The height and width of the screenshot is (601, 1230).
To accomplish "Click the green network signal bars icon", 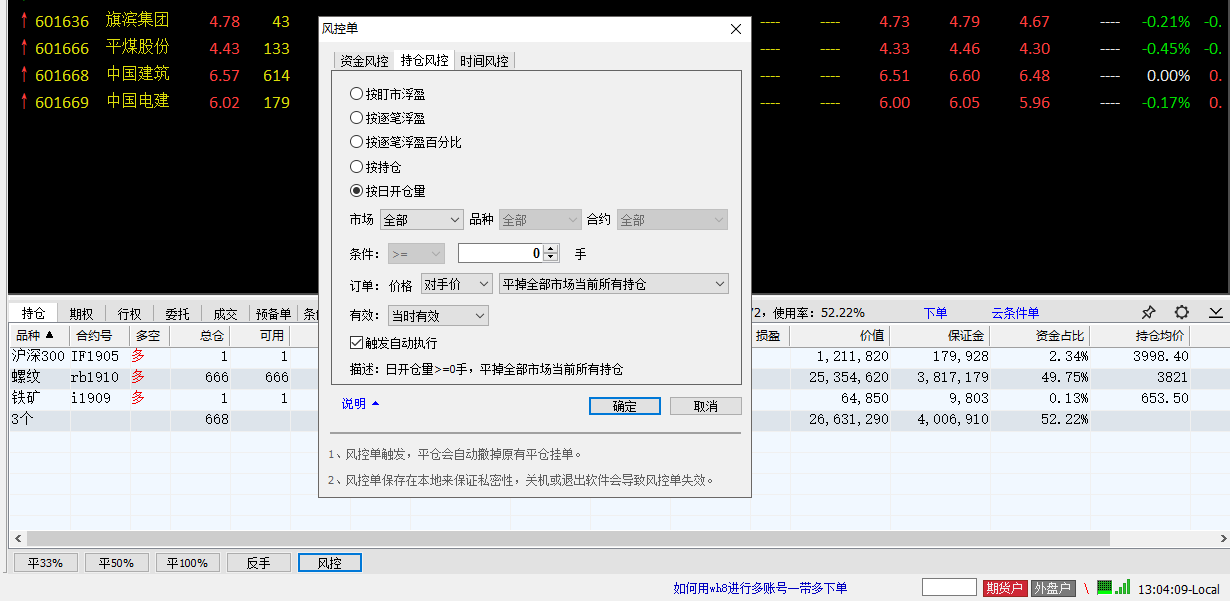I will (x=1123, y=587).
